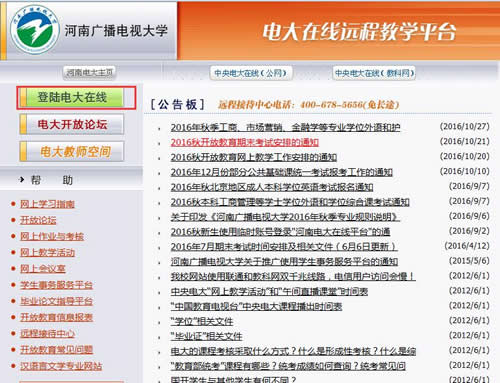This screenshot has width=500, height=383.
Task: Click the arrow beside 帮助 heading
Action: (22, 180)
